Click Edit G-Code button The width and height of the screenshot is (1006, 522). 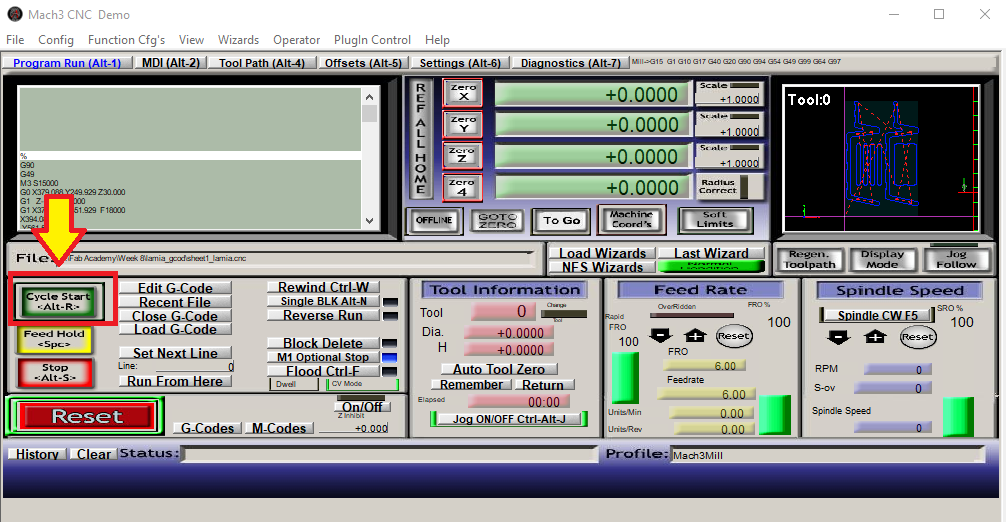click(175, 288)
